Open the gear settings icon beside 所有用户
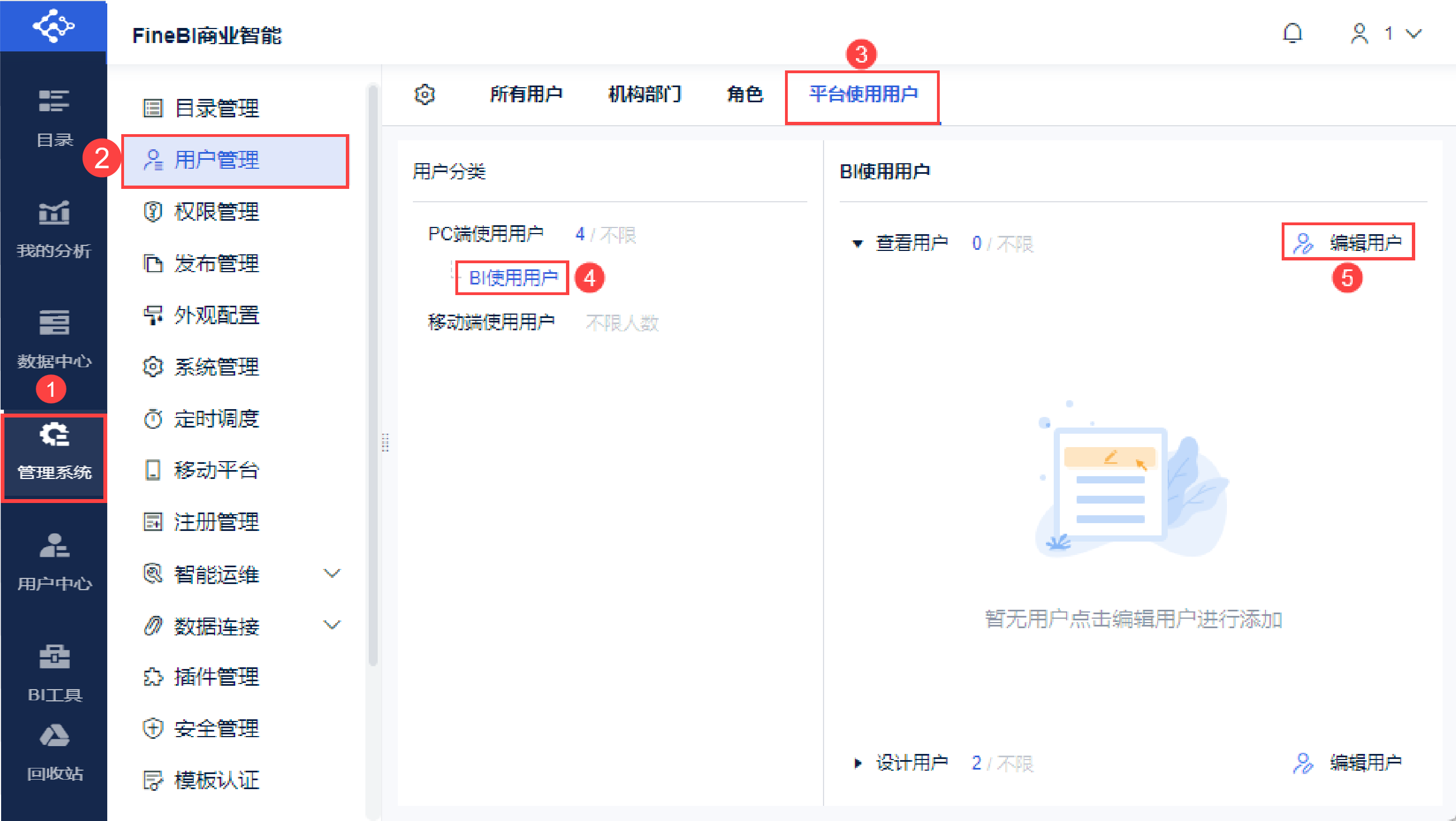This screenshot has width=1456, height=821. pos(425,94)
